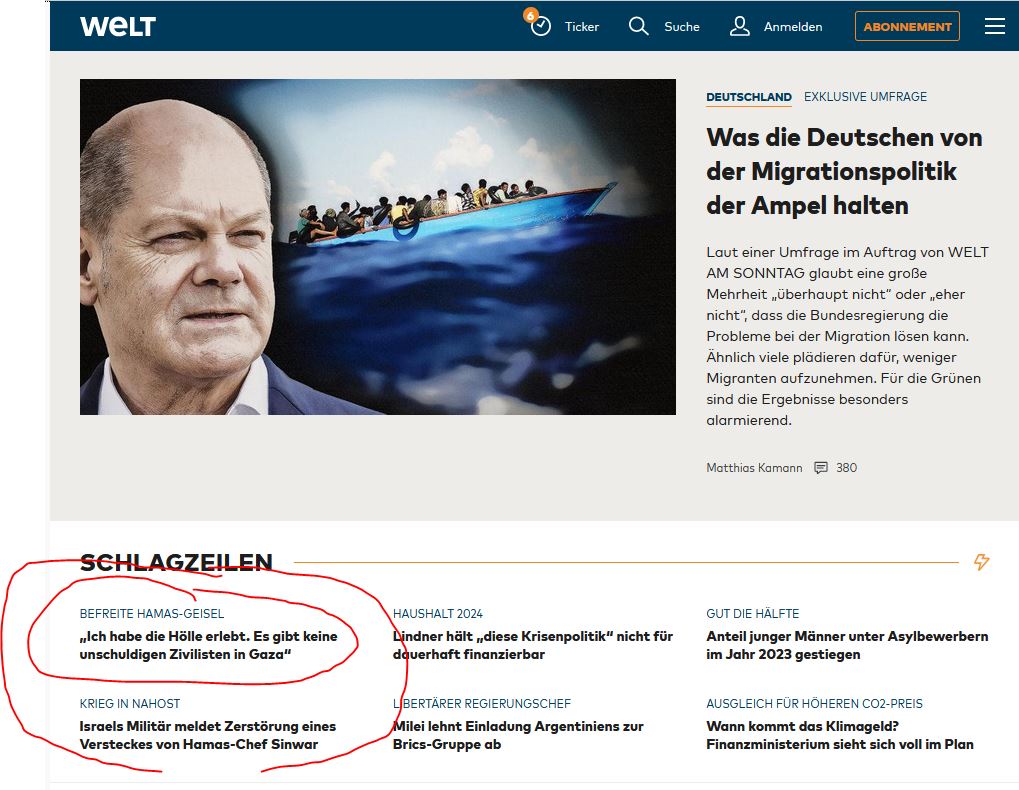Click the comments speech bubble icon

tap(821, 468)
